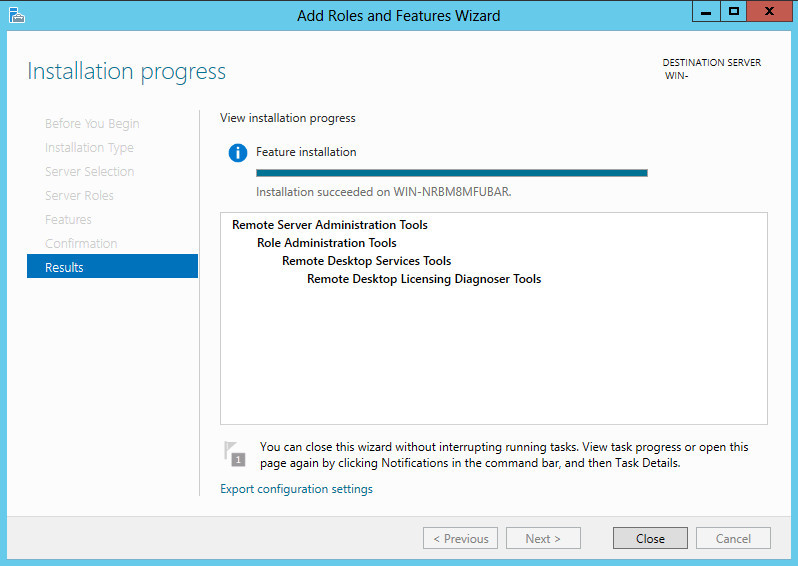Open the Server Roles step
The width and height of the screenshot is (798, 566).
[79, 195]
